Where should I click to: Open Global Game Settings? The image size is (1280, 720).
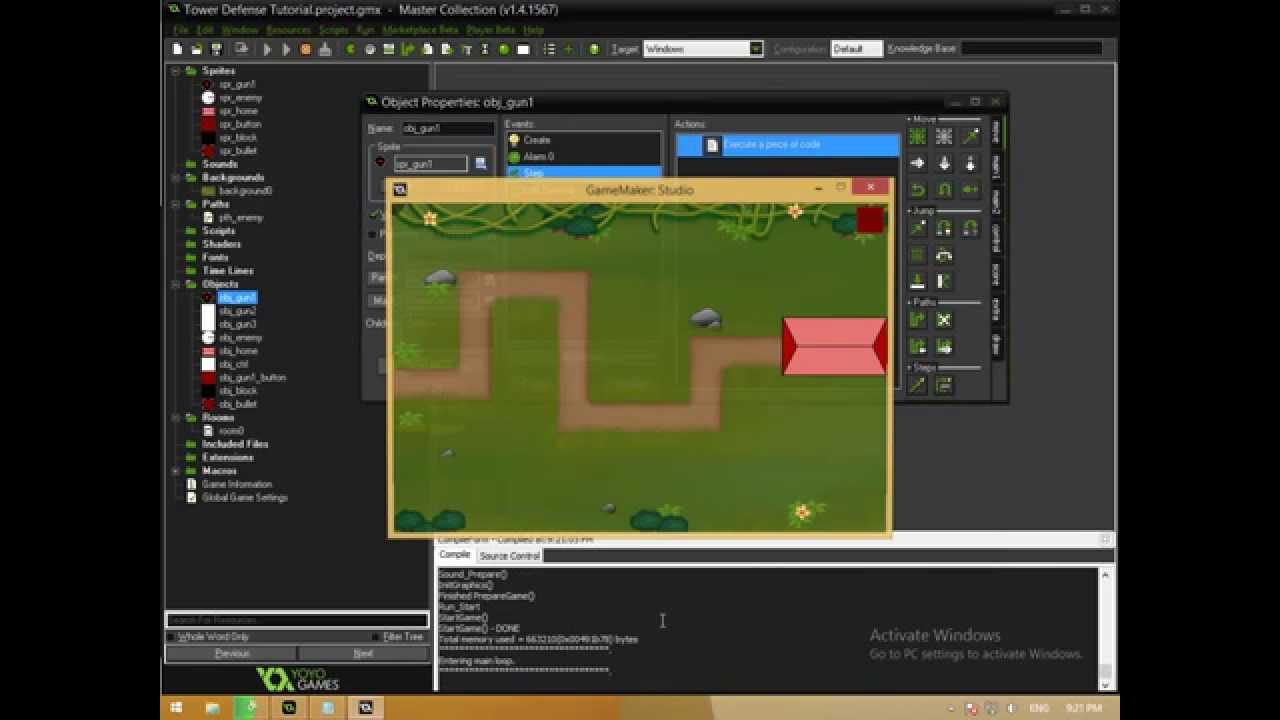click(245, 497)
